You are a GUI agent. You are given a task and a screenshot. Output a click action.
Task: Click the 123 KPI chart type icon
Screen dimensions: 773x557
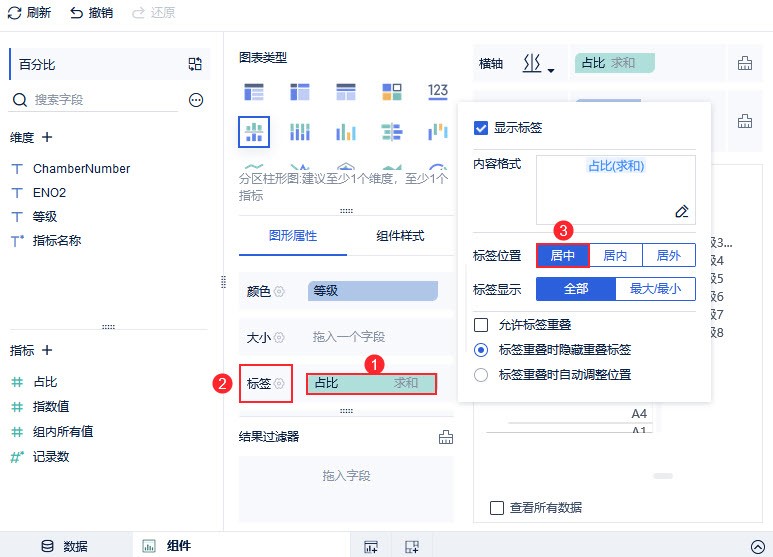tap(437, 92)
